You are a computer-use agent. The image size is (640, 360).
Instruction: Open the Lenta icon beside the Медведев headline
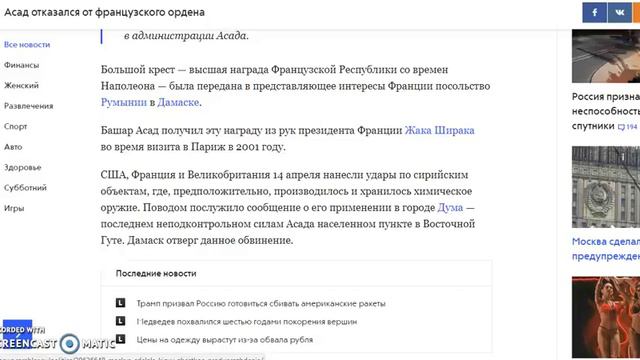[120, 321]
